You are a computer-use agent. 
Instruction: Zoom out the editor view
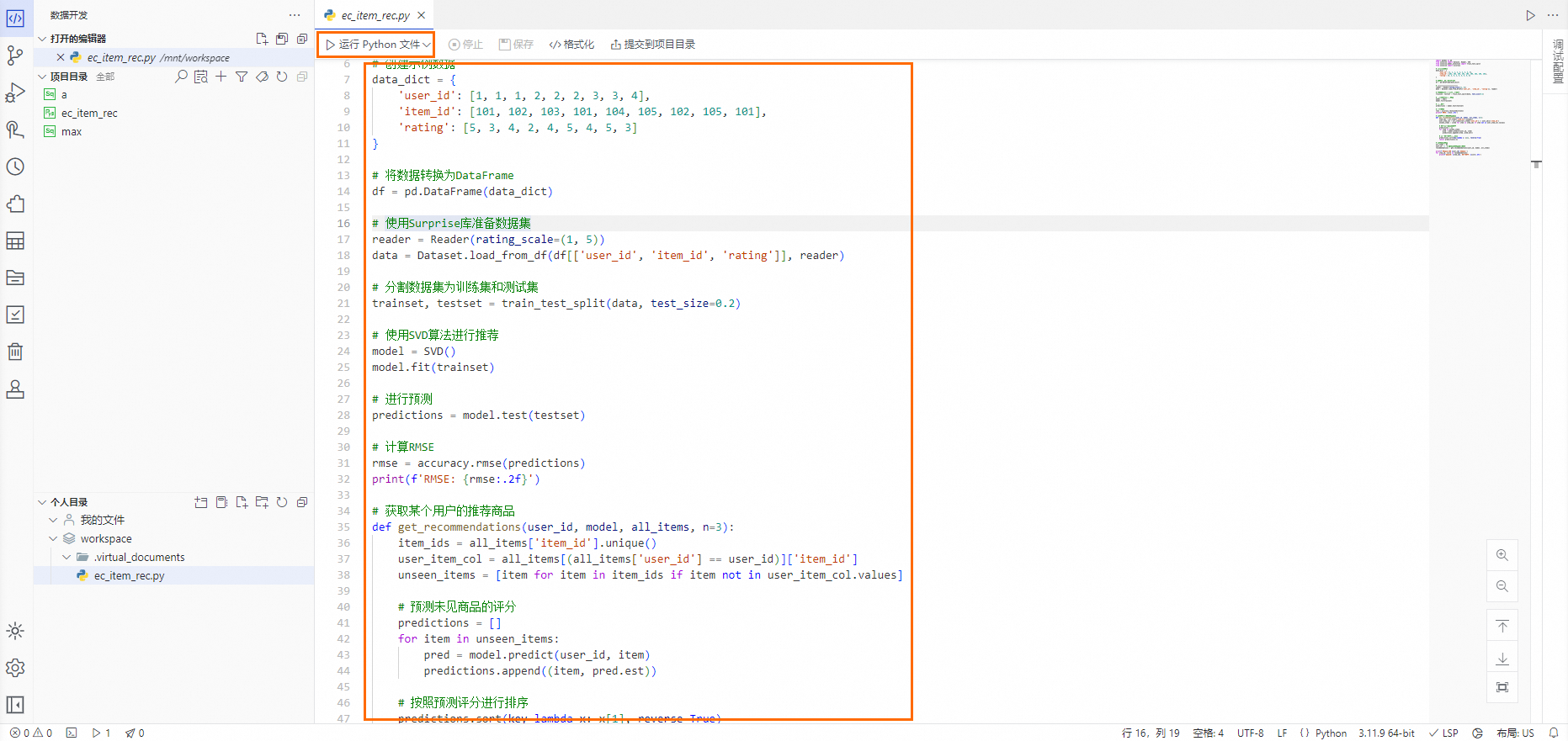coord(1502,586)
